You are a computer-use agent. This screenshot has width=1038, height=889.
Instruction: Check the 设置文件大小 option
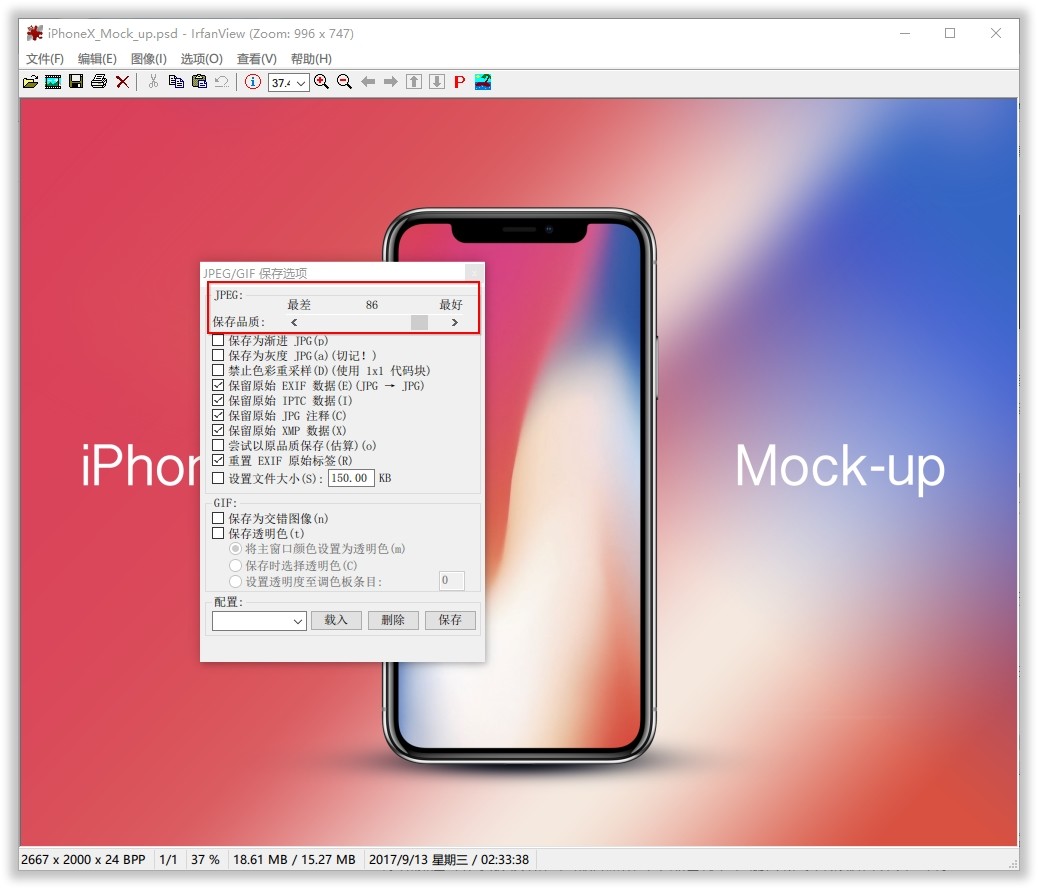click(217, 477)
